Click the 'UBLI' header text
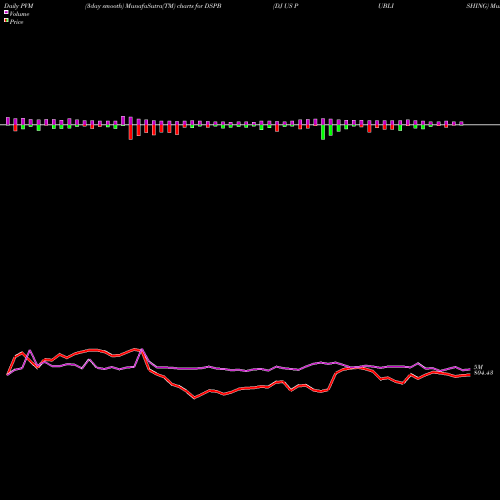 386,6
